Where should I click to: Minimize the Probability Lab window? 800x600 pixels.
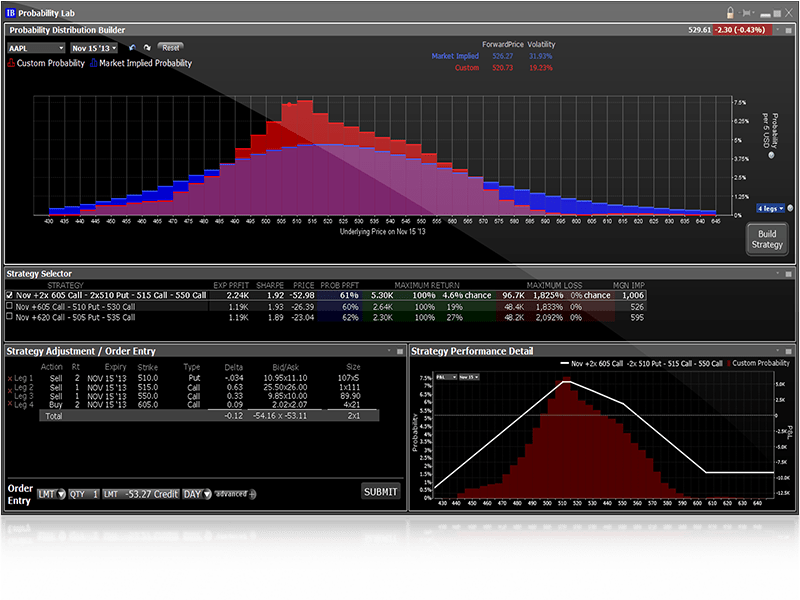tap(765, 15)
